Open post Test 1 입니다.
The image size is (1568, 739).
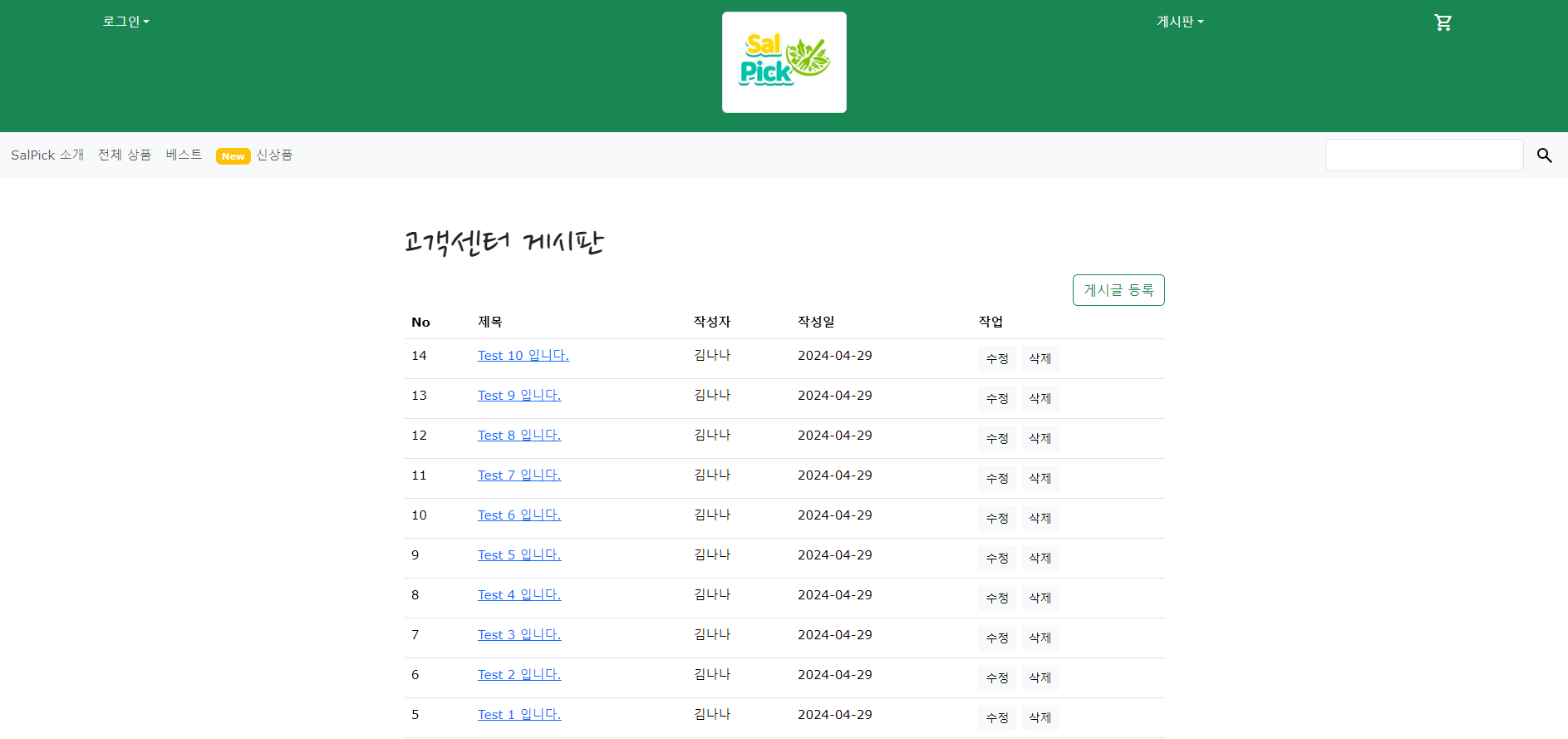coord(519,715)
